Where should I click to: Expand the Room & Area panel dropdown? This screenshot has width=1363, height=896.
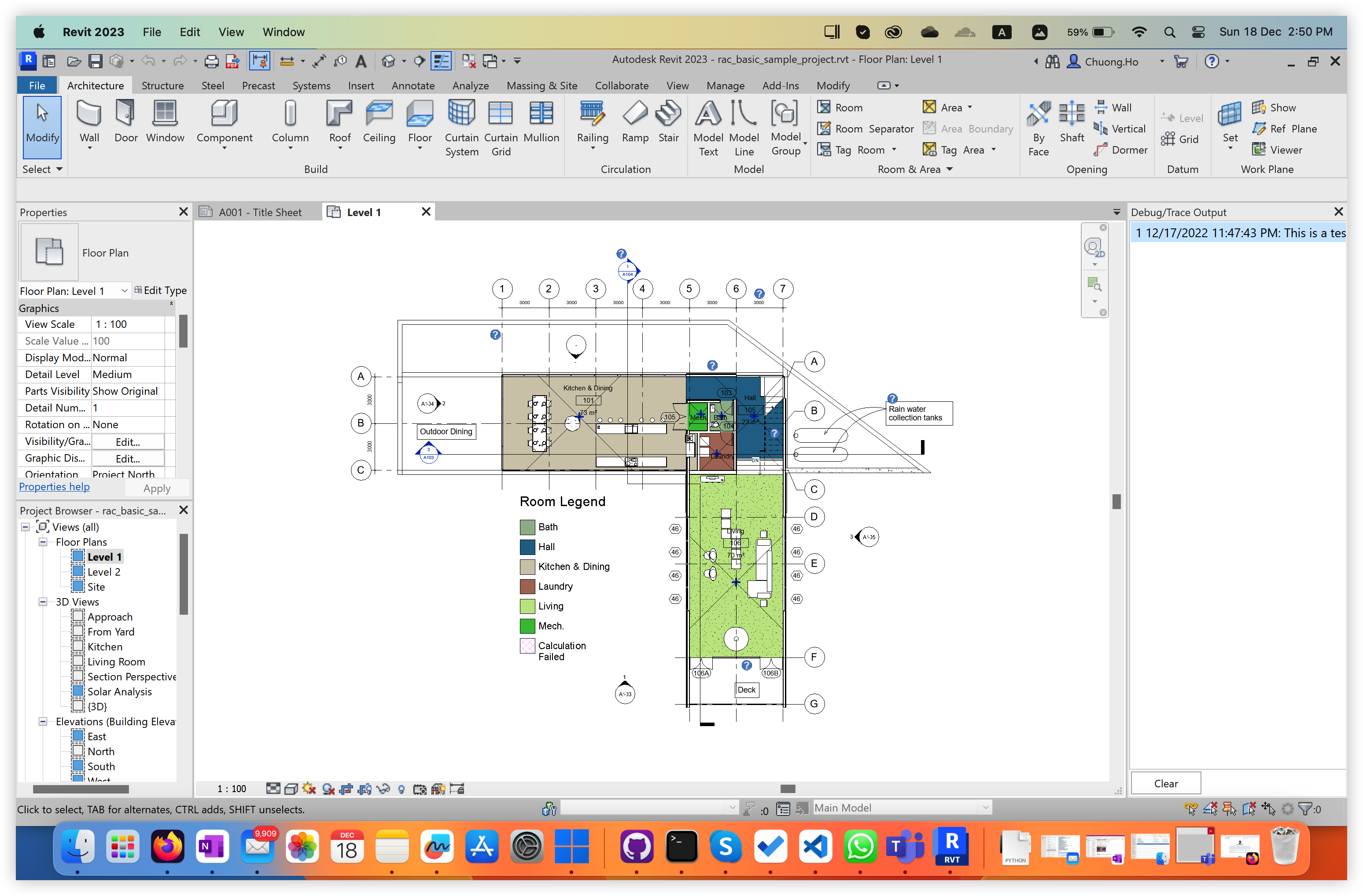coord(950,169)
